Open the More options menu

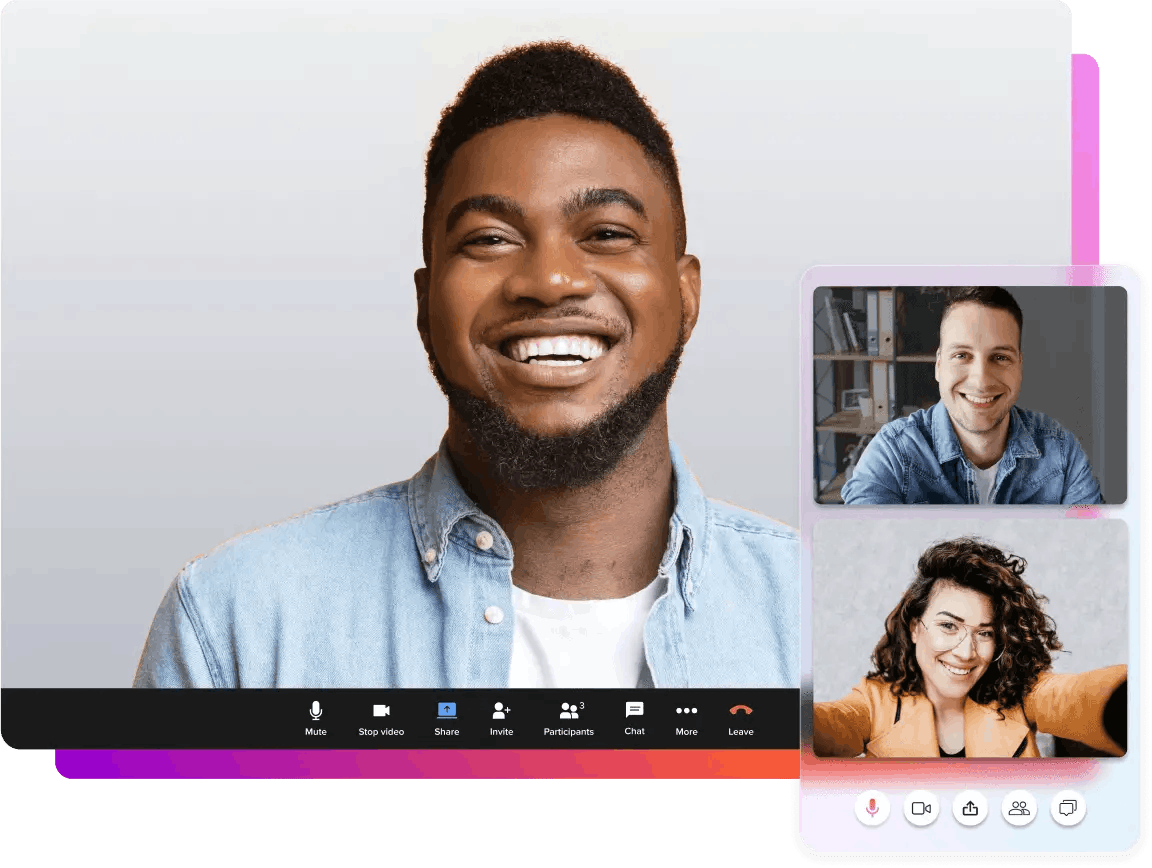click(686, 718)
